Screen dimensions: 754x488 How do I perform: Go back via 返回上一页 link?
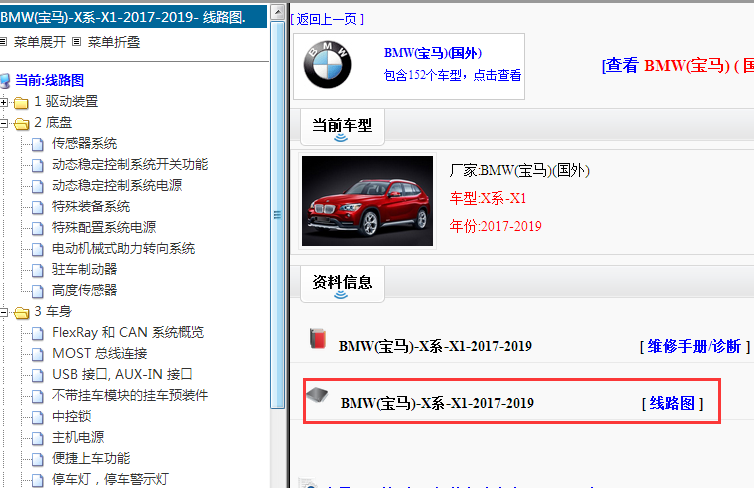pyautogui.click(x=327, y=19)
